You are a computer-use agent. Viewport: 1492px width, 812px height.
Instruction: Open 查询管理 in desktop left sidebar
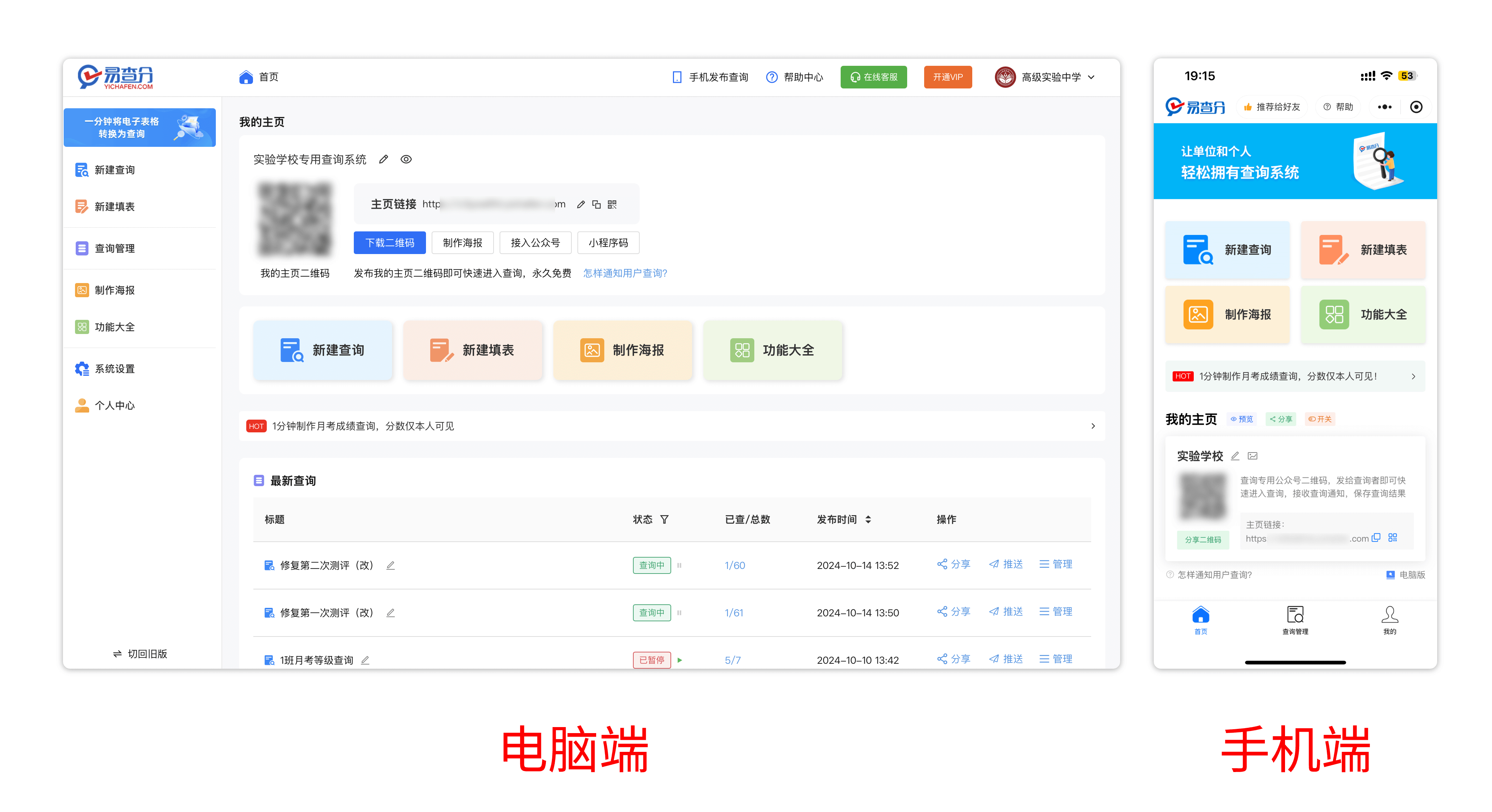pos(105,248)
